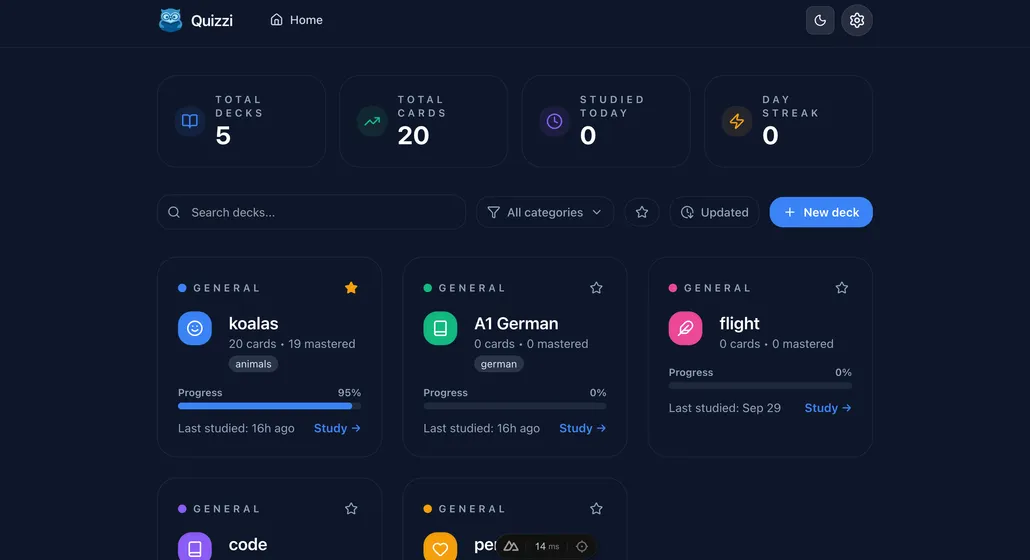Click the flight pink feather icon
Screen dimensions: 1030x560
point(685,328)
